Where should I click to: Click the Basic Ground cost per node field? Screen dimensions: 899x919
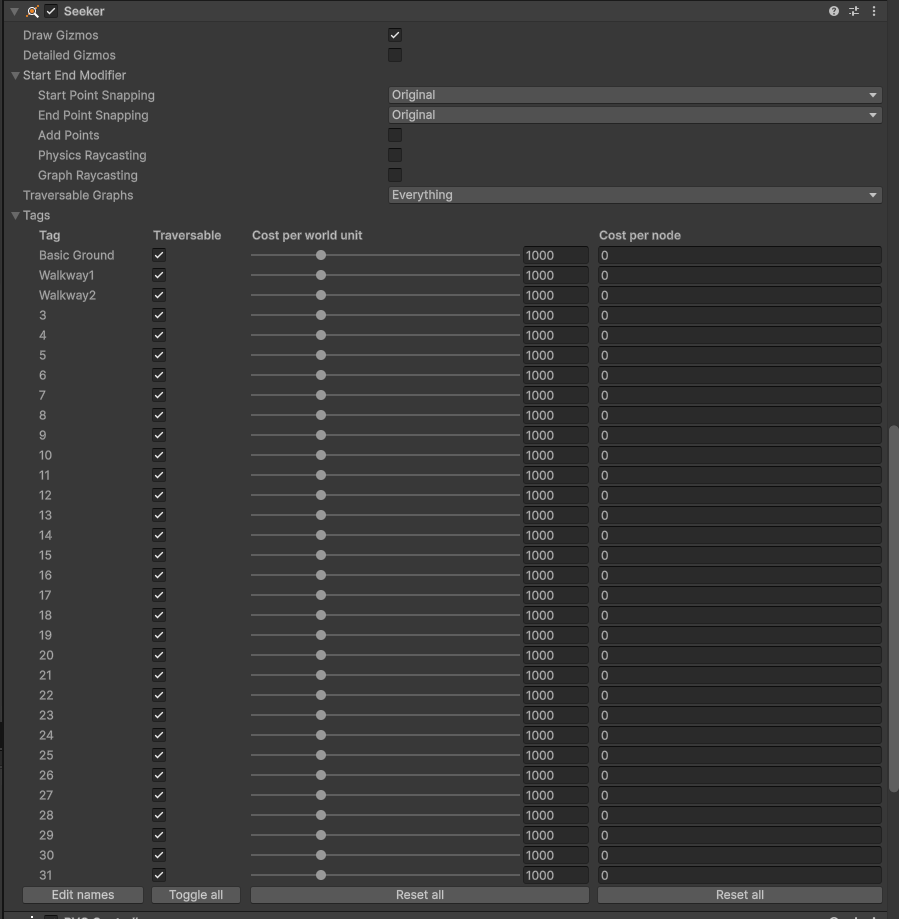coord(739,255)
